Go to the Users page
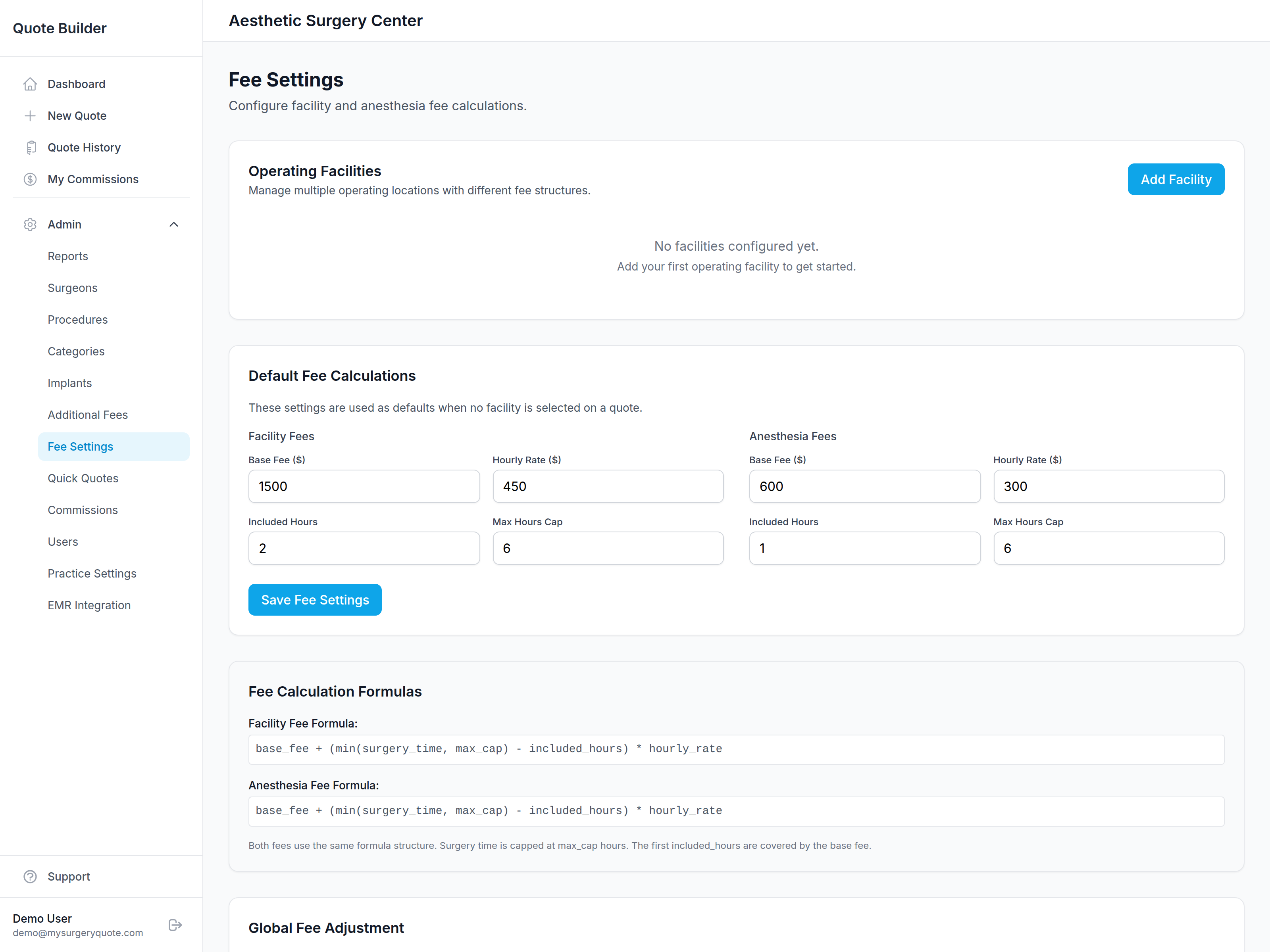This screenshot has height=952, width=1270. pos(114,542)
